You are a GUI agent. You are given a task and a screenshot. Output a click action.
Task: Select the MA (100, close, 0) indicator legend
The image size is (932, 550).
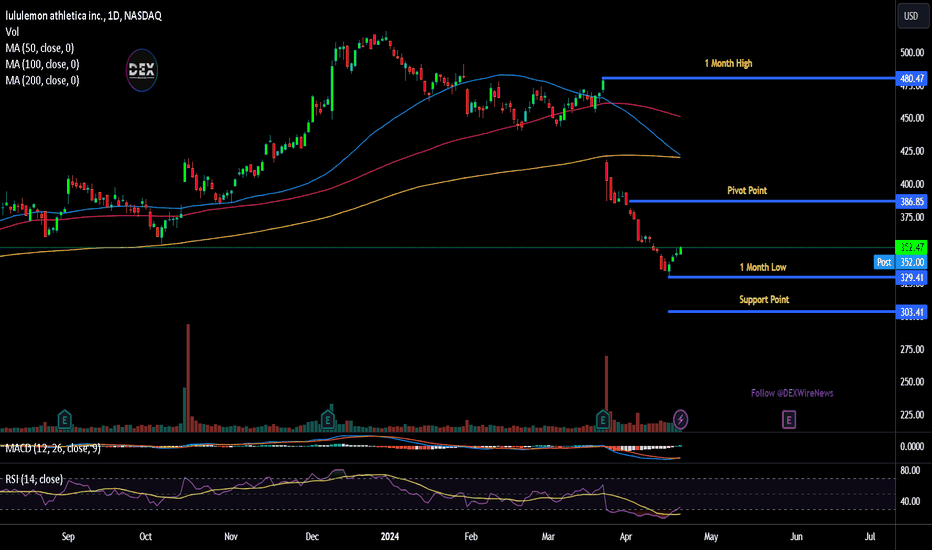coord(42,64)
